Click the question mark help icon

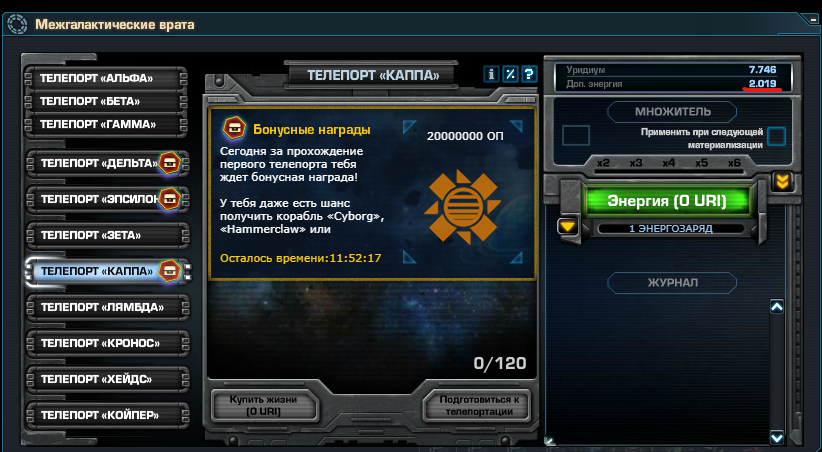[529, 74]
